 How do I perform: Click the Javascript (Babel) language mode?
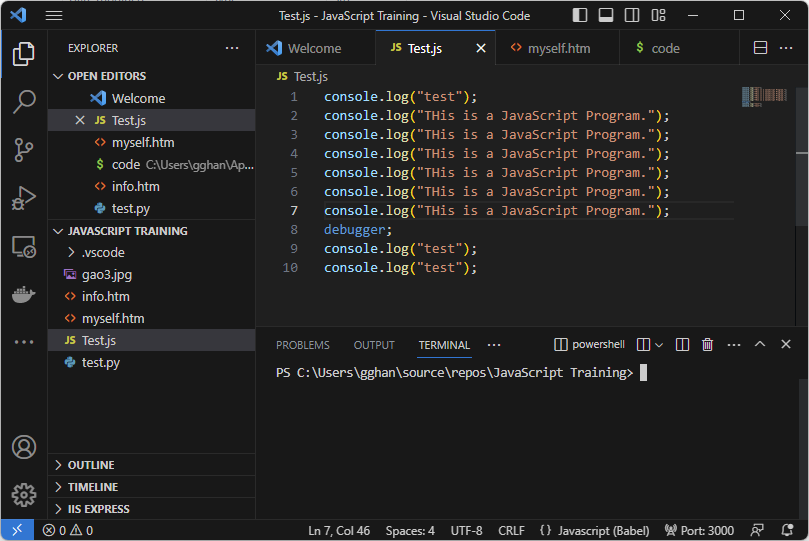594,531
